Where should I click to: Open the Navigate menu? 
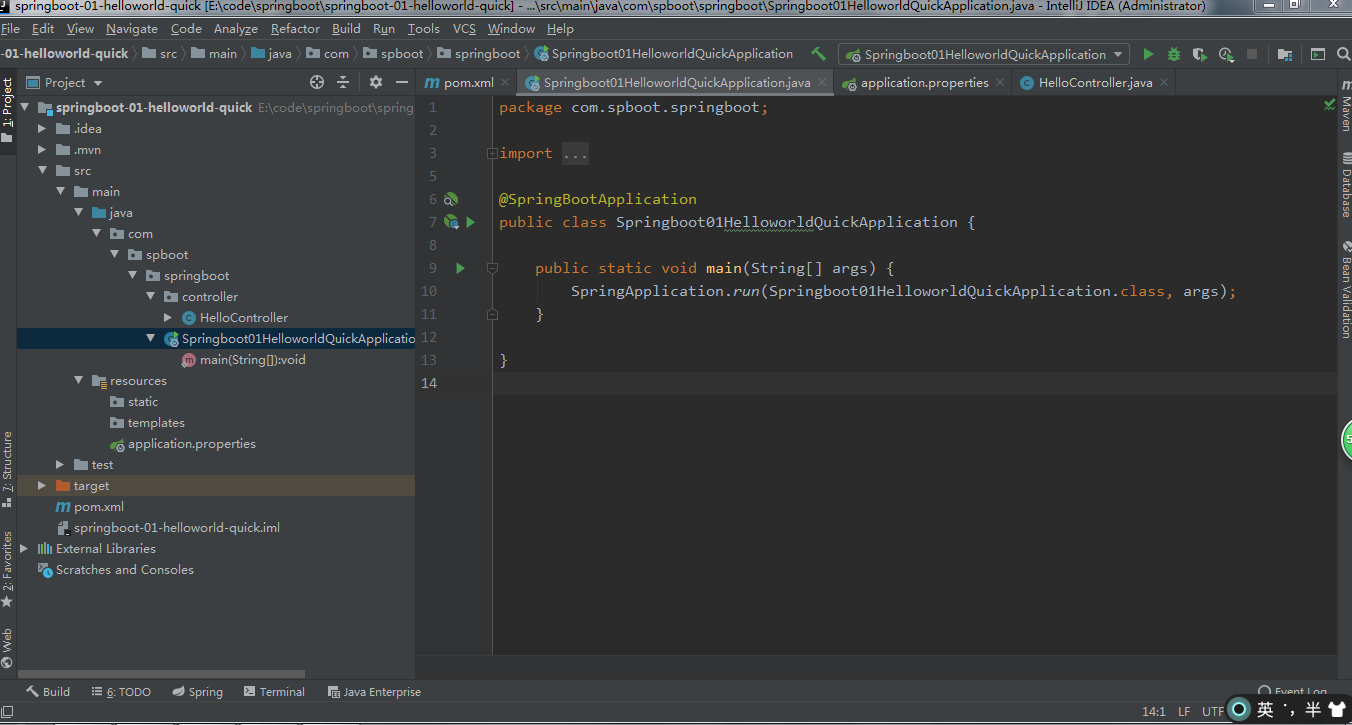(132, 29)
